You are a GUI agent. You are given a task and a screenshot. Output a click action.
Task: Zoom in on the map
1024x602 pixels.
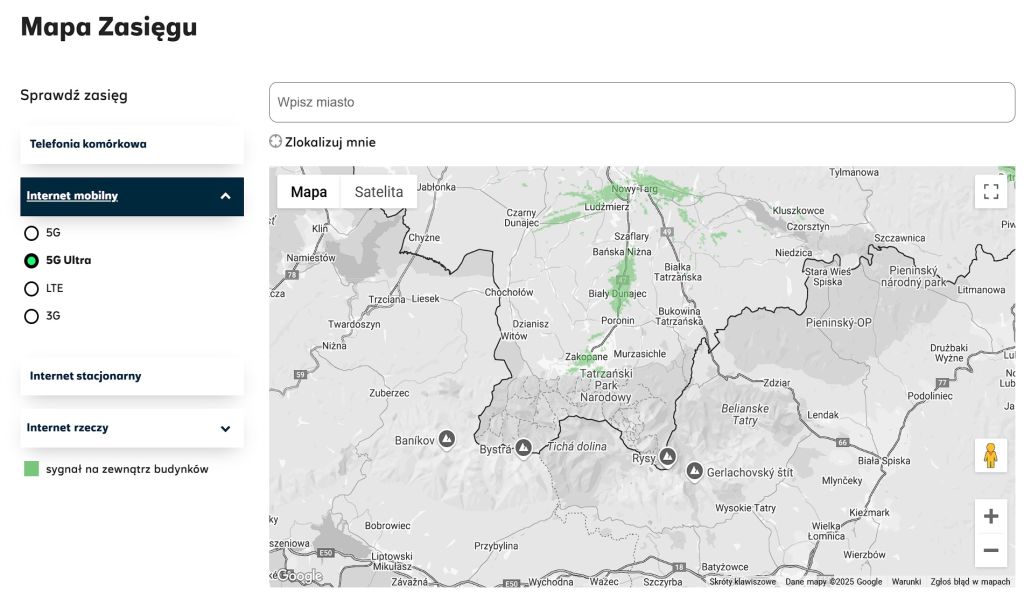[x=991, y=517]
